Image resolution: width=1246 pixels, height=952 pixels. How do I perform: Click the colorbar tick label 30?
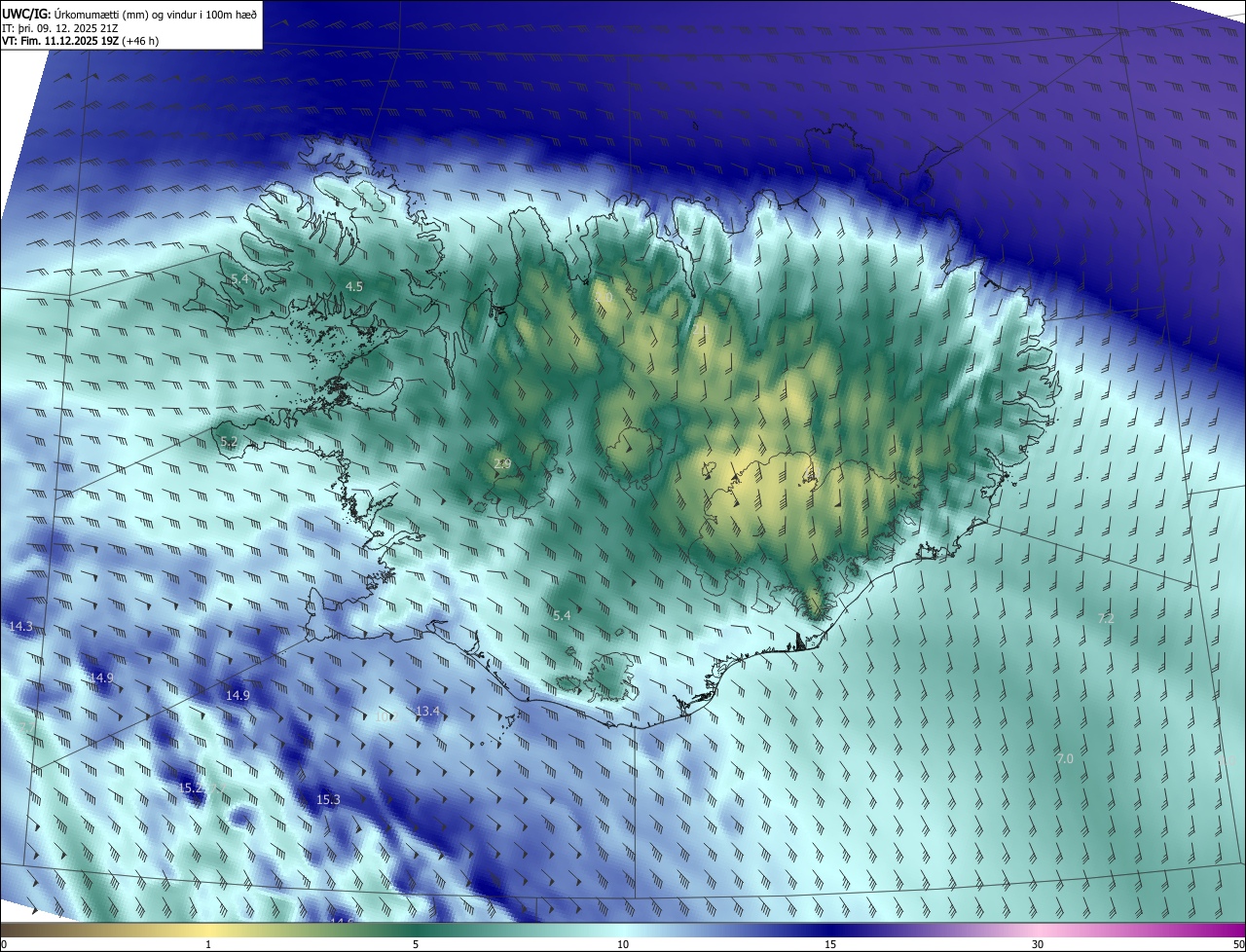tap(1038, 945)
